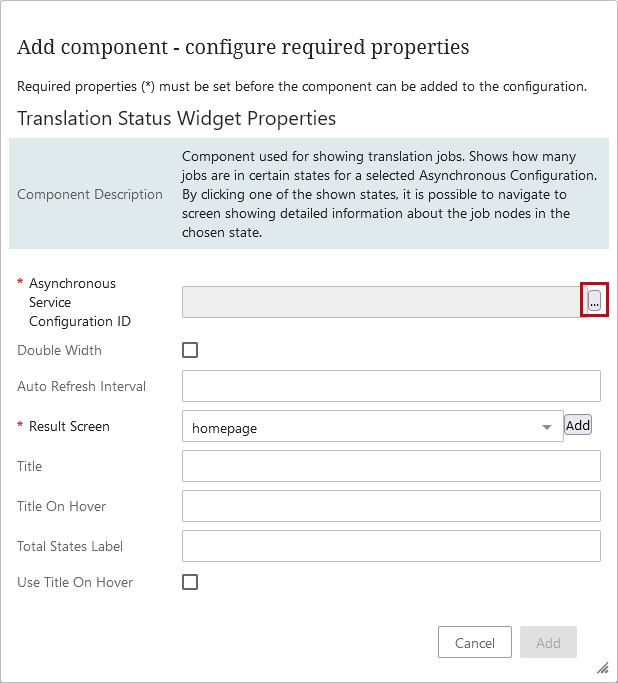Click the resize grip in dialog corner
Screen dimensions: 618x683
point(602,667)
